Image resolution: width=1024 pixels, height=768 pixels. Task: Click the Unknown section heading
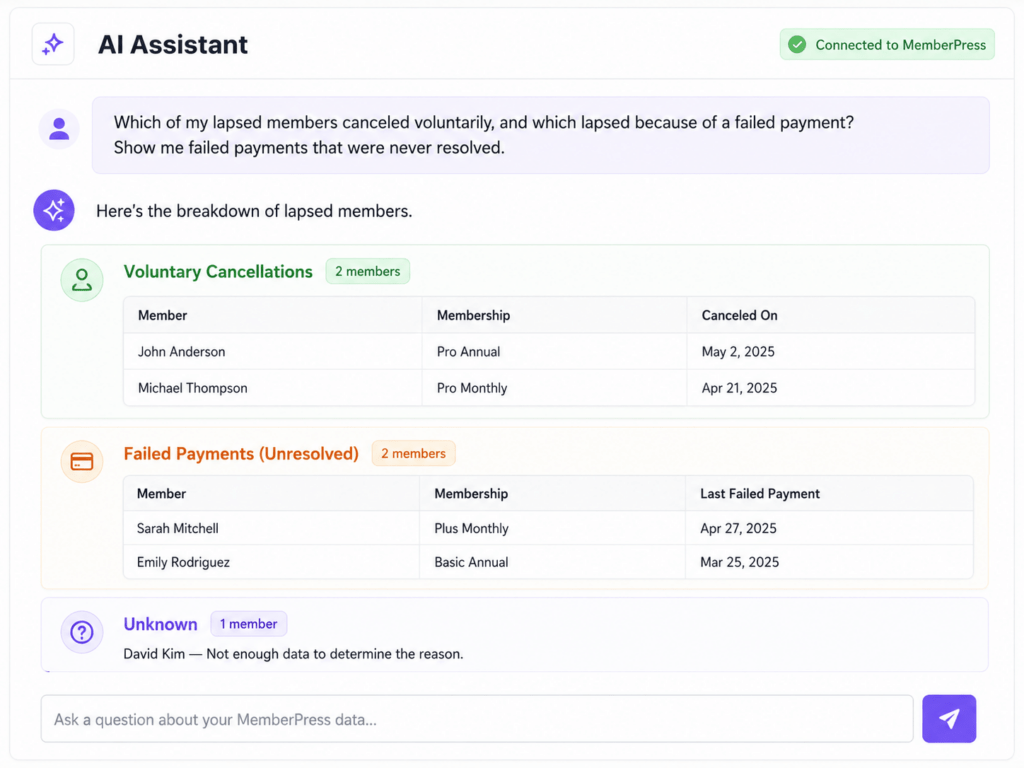click(160, 624)
